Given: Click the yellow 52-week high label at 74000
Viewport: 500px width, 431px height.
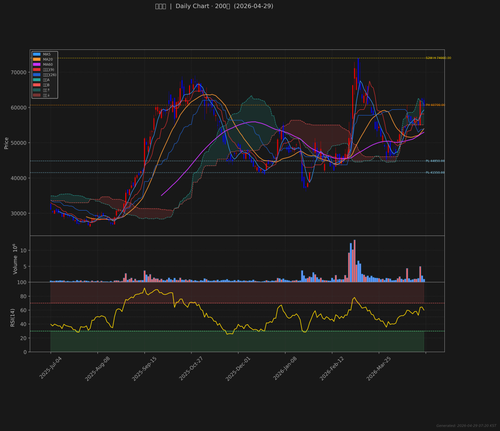Looking at the screenshot, I should click(438, 58).
